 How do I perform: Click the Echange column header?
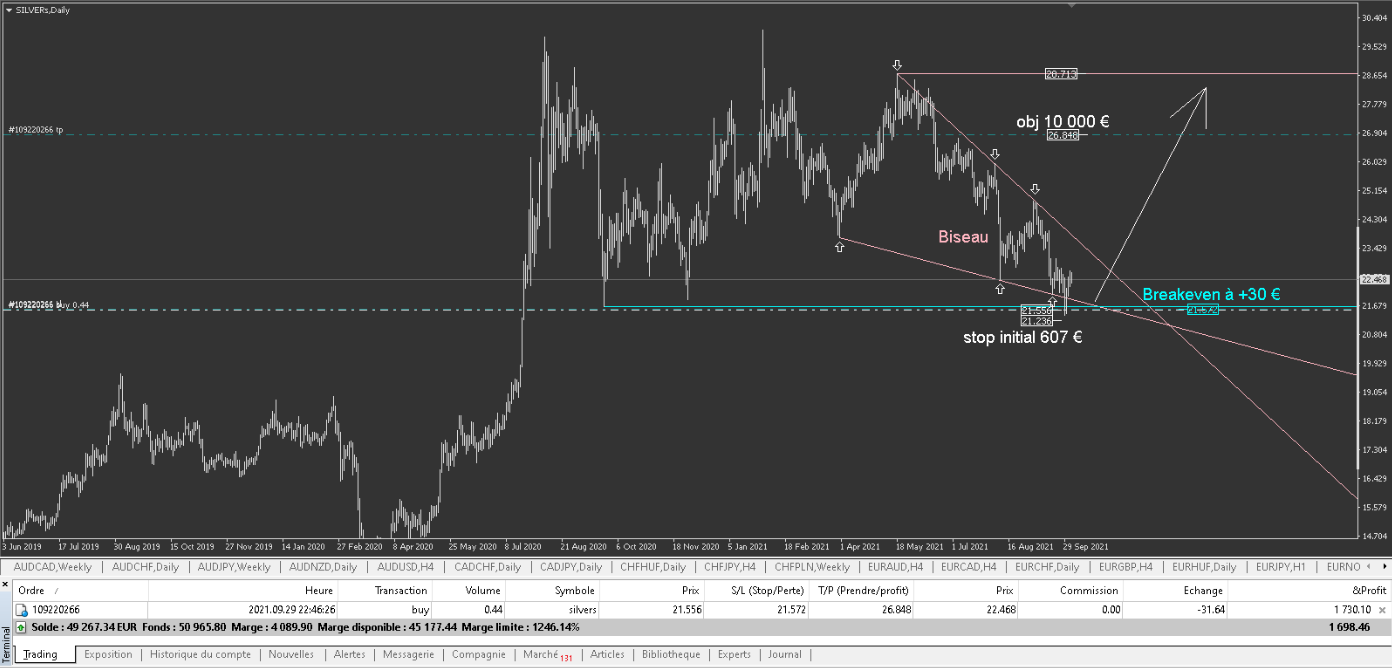tap(1176, 591)
